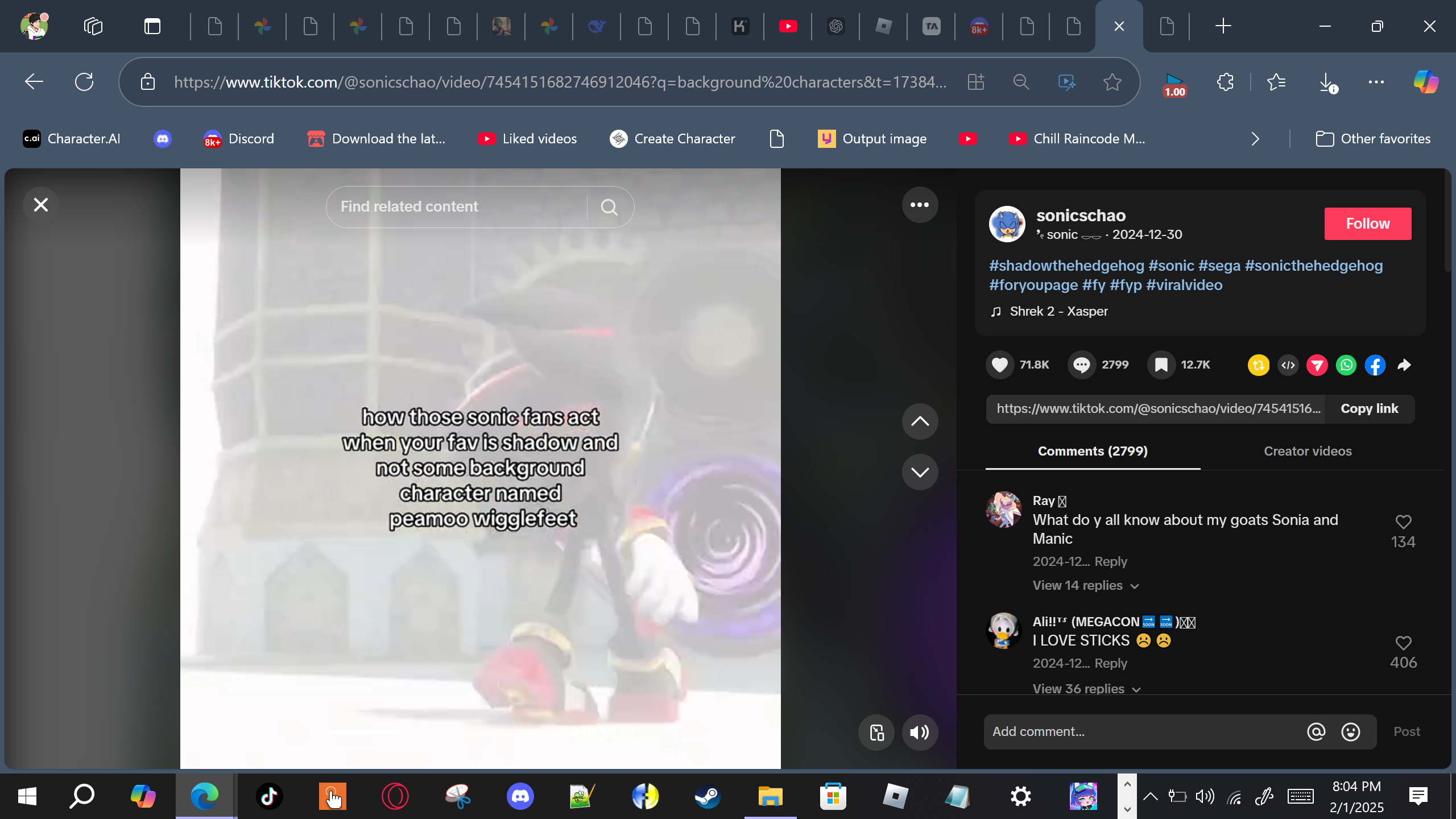
Task: Open Steam from the Windows taskbar
Action: [x=708, y=796]
